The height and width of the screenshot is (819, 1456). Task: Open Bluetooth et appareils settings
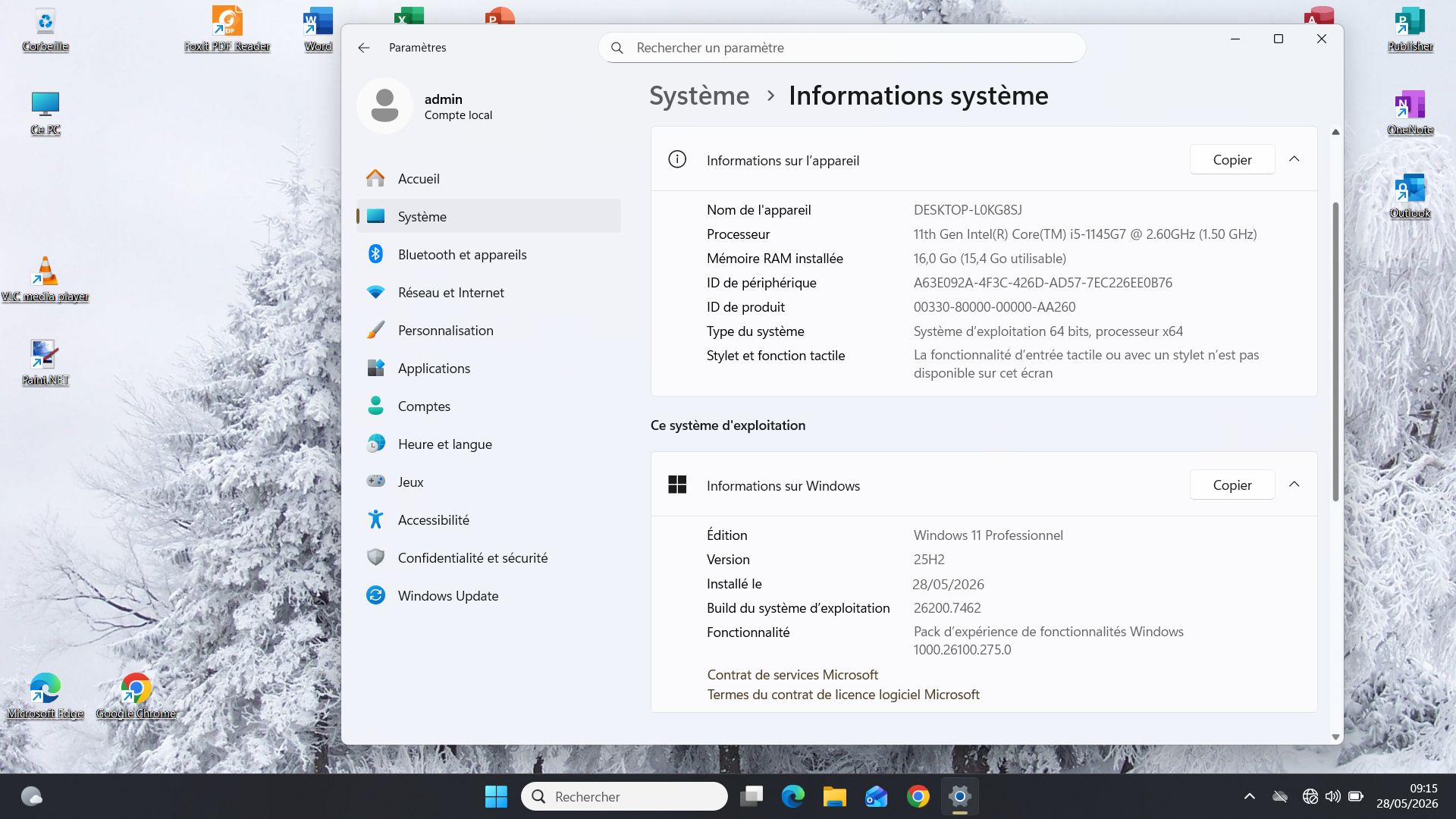488,254
